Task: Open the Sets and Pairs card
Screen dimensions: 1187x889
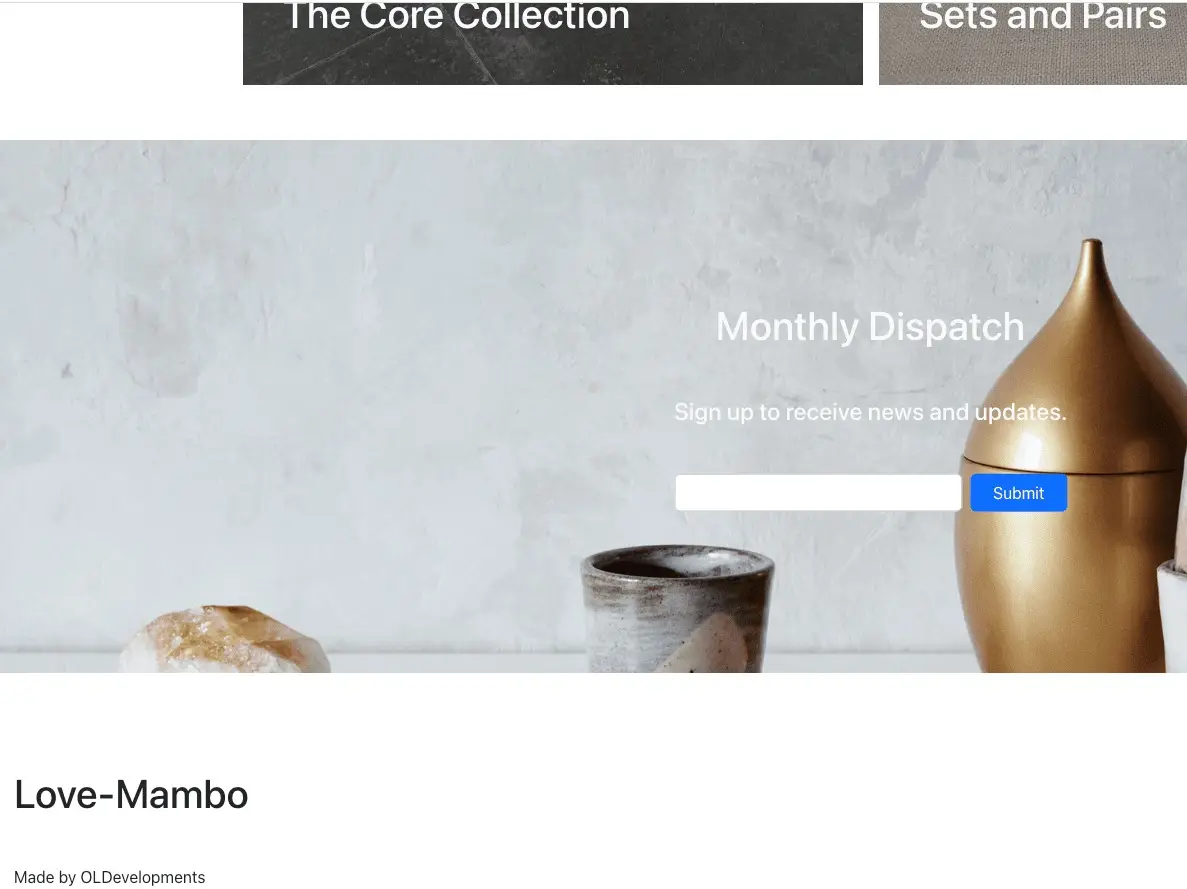Action: pos(1033,43)
